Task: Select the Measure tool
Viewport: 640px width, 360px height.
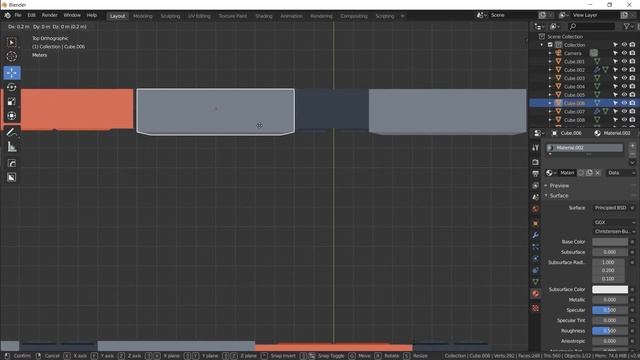Action: pos(11,147)
